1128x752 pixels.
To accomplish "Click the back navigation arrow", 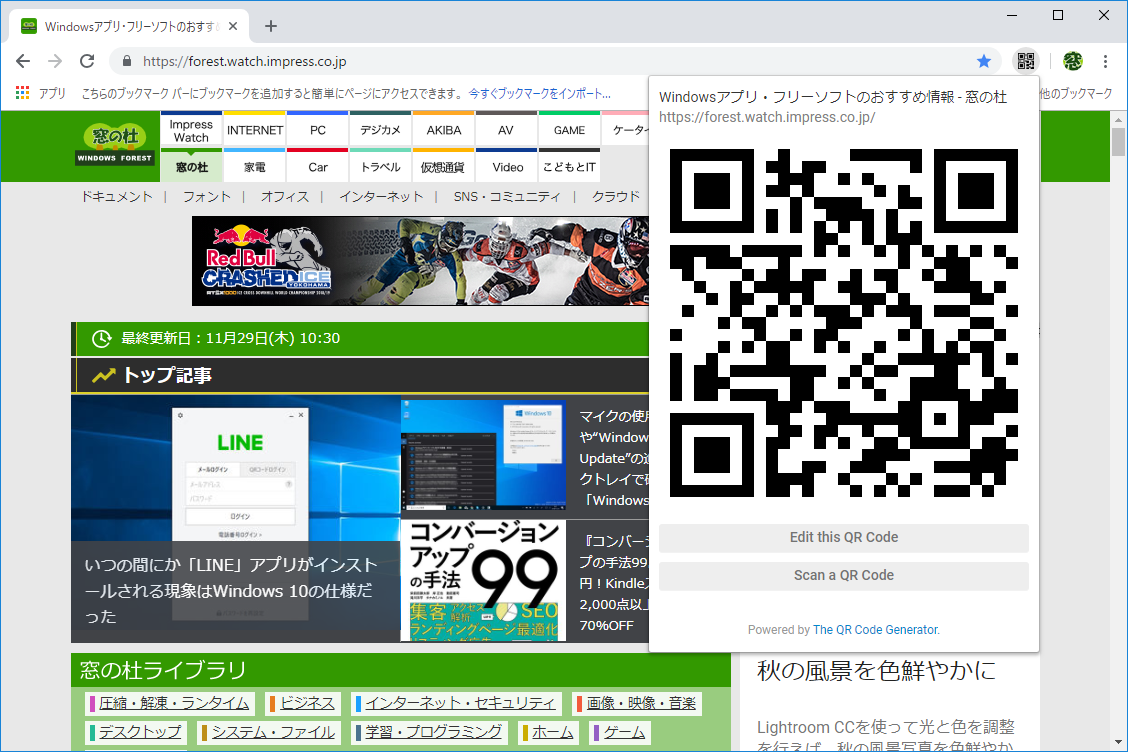I will click(22, 60).
